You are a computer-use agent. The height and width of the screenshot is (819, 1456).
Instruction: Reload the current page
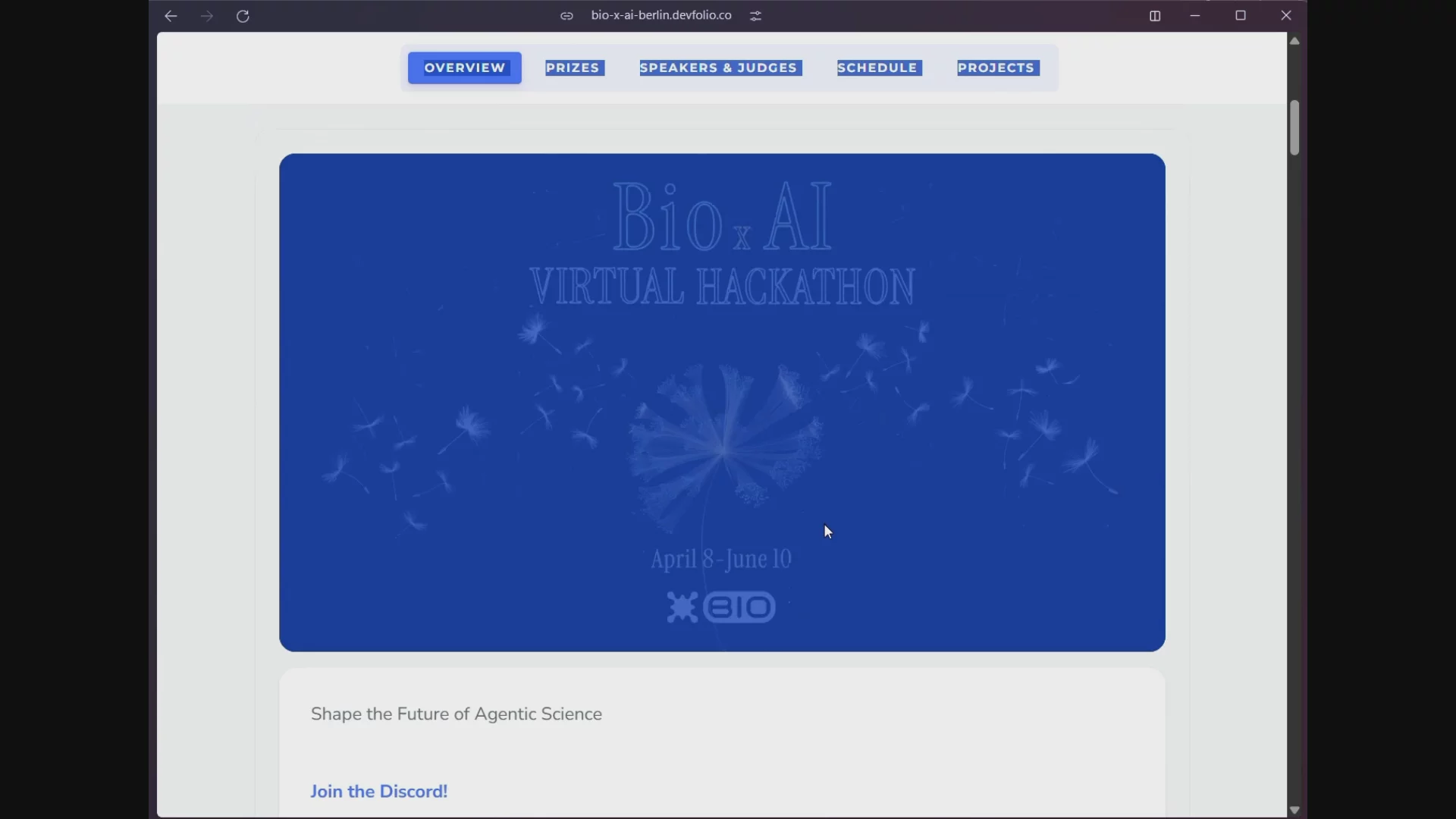tap(243, 17)
